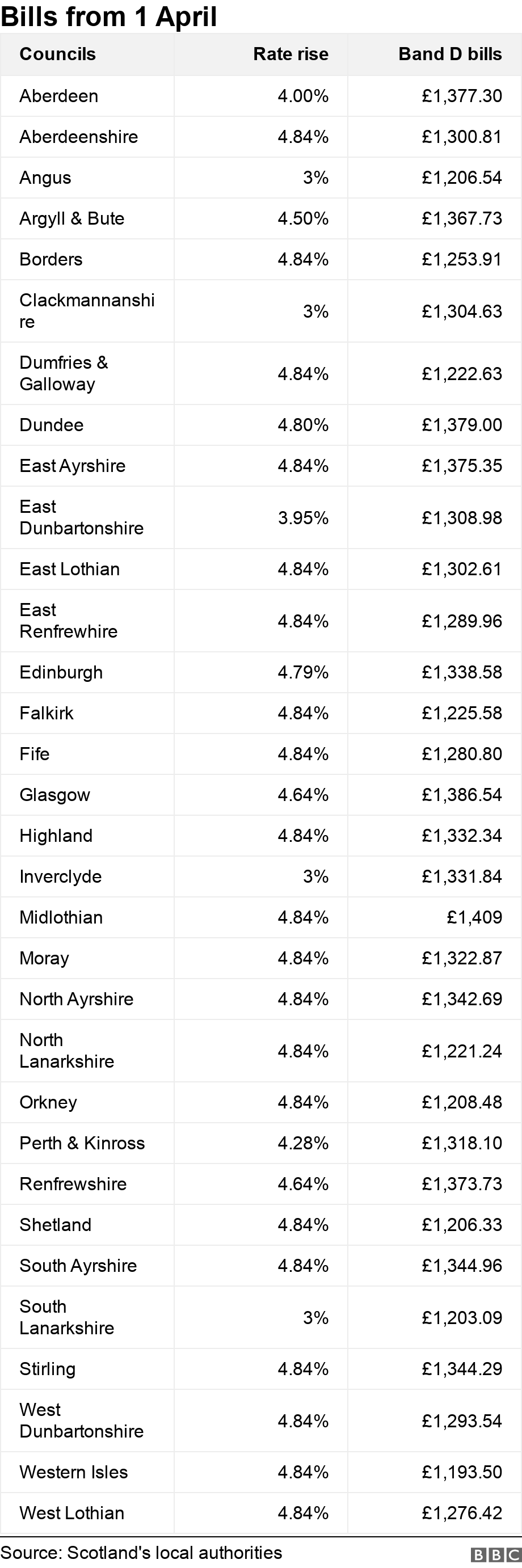
Task: Click the BBC logo
Action: pos(495,1555)
